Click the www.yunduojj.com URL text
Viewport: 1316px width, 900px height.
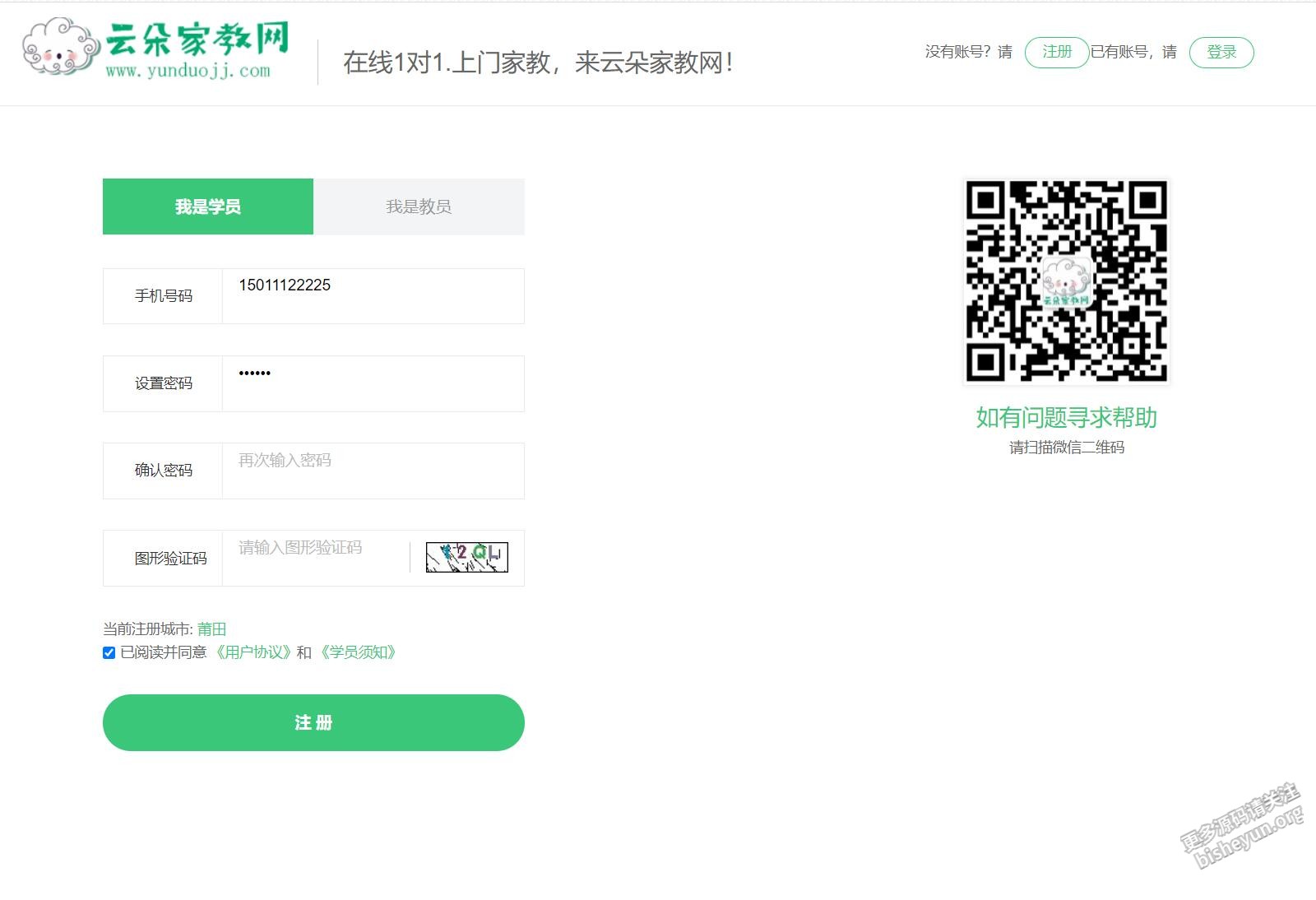point(188,71)
